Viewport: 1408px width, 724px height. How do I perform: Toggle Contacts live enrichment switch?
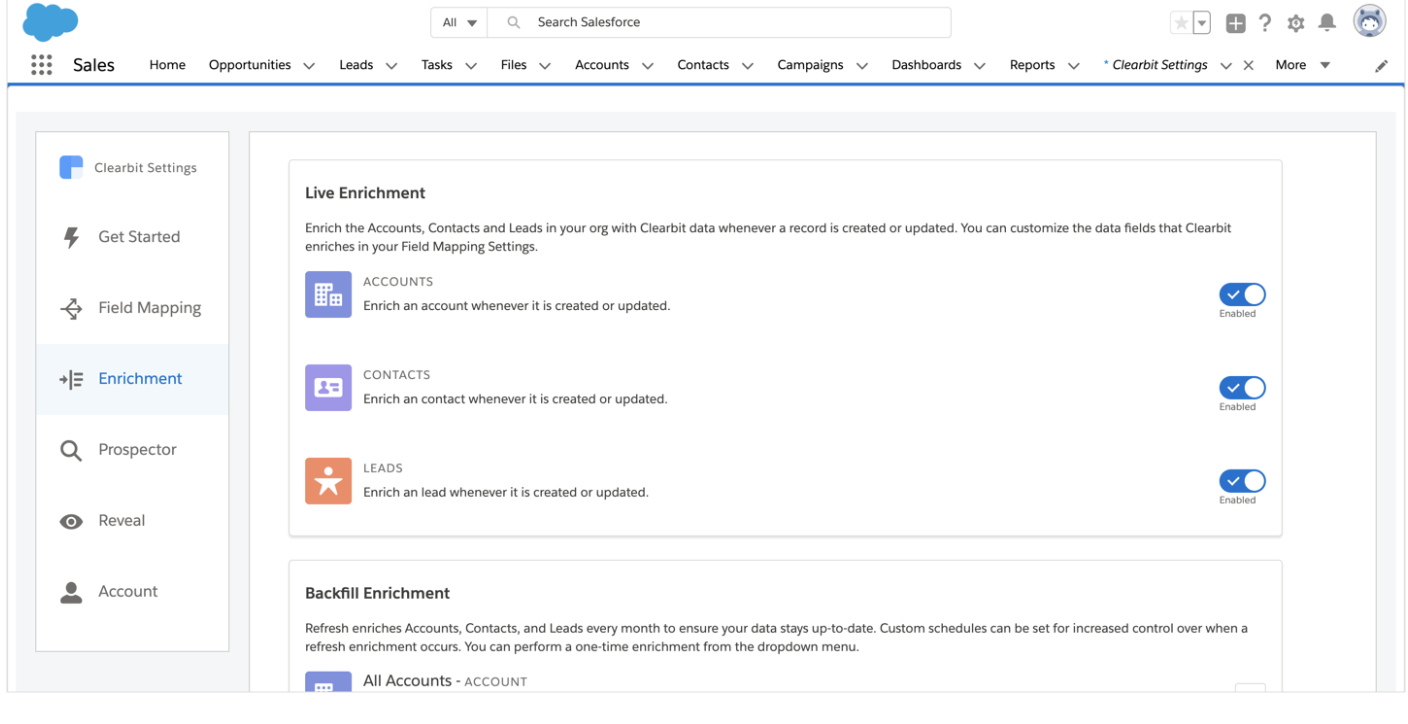pos(1242,387)
